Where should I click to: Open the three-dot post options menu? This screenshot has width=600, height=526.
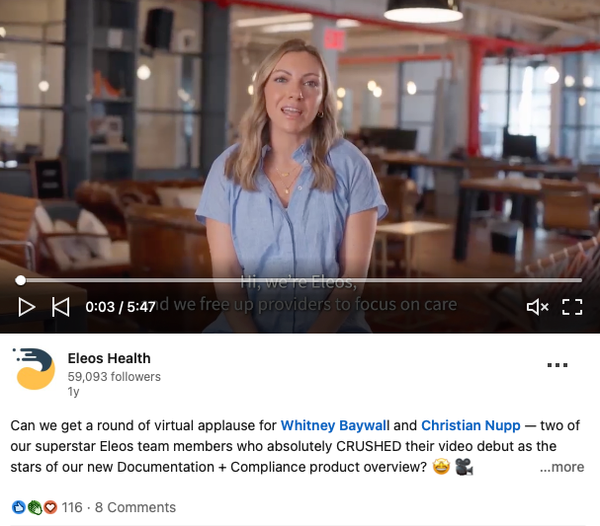pyautogui.click(x=557, y=365)
